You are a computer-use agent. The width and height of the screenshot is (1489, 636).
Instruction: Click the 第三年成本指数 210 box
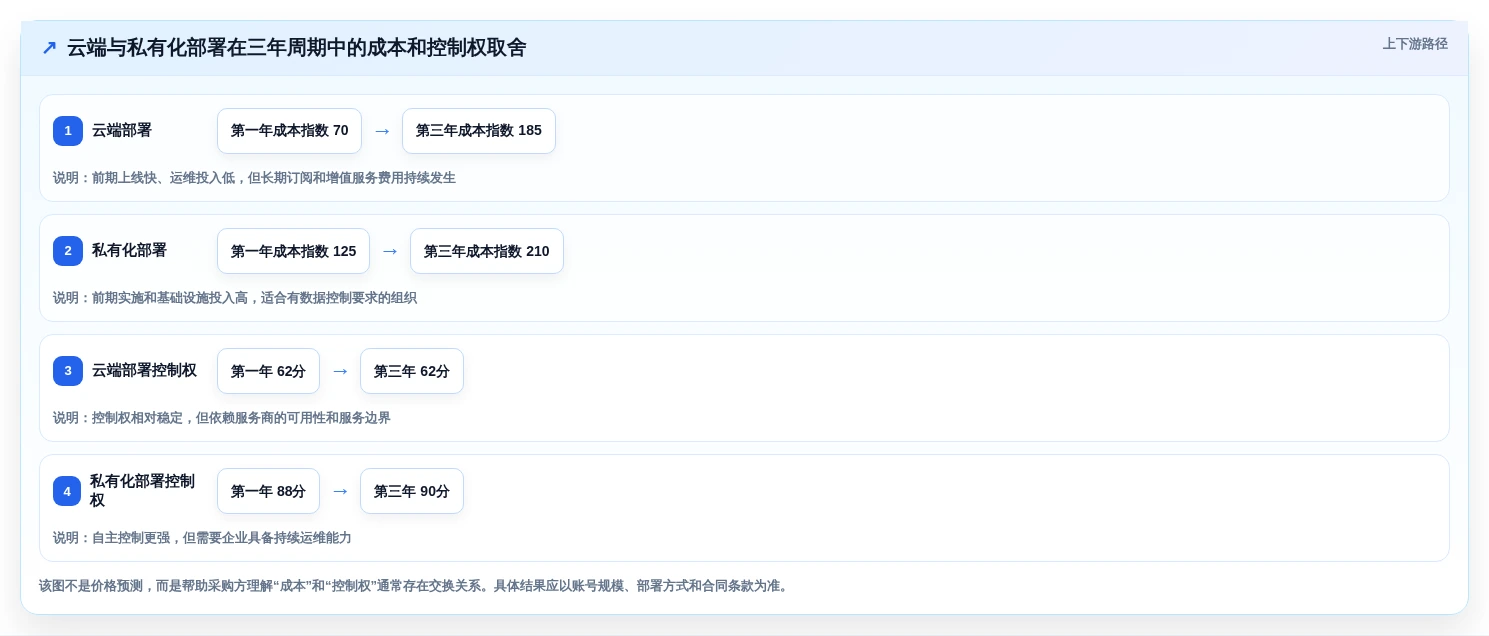pyautogui.click(x=487, y=251)
